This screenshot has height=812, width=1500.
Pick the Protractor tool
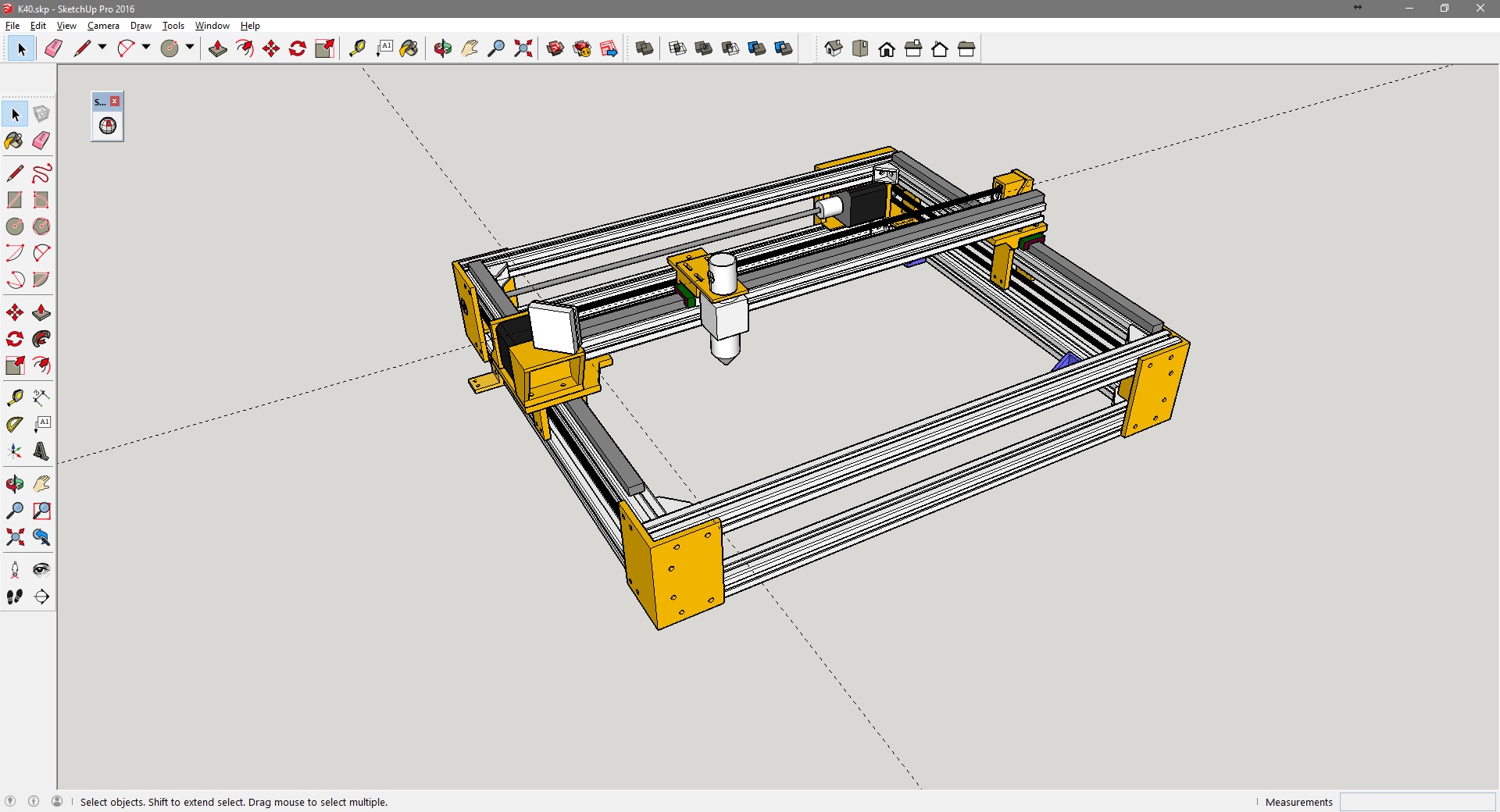coord(15,425)
